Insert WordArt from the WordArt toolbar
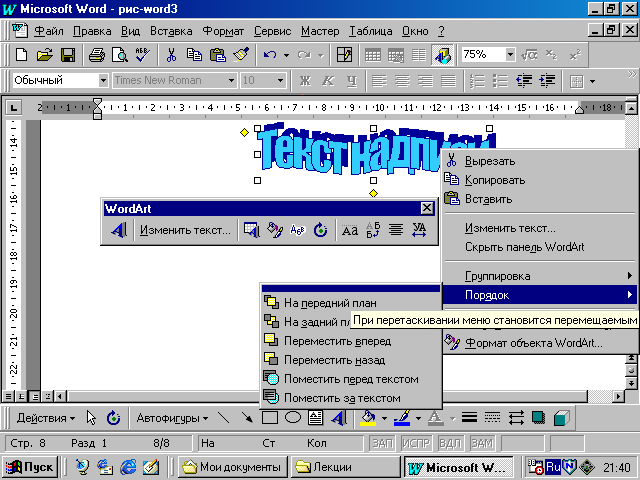Screen dimensions: 640x480 tap(119, 230)
